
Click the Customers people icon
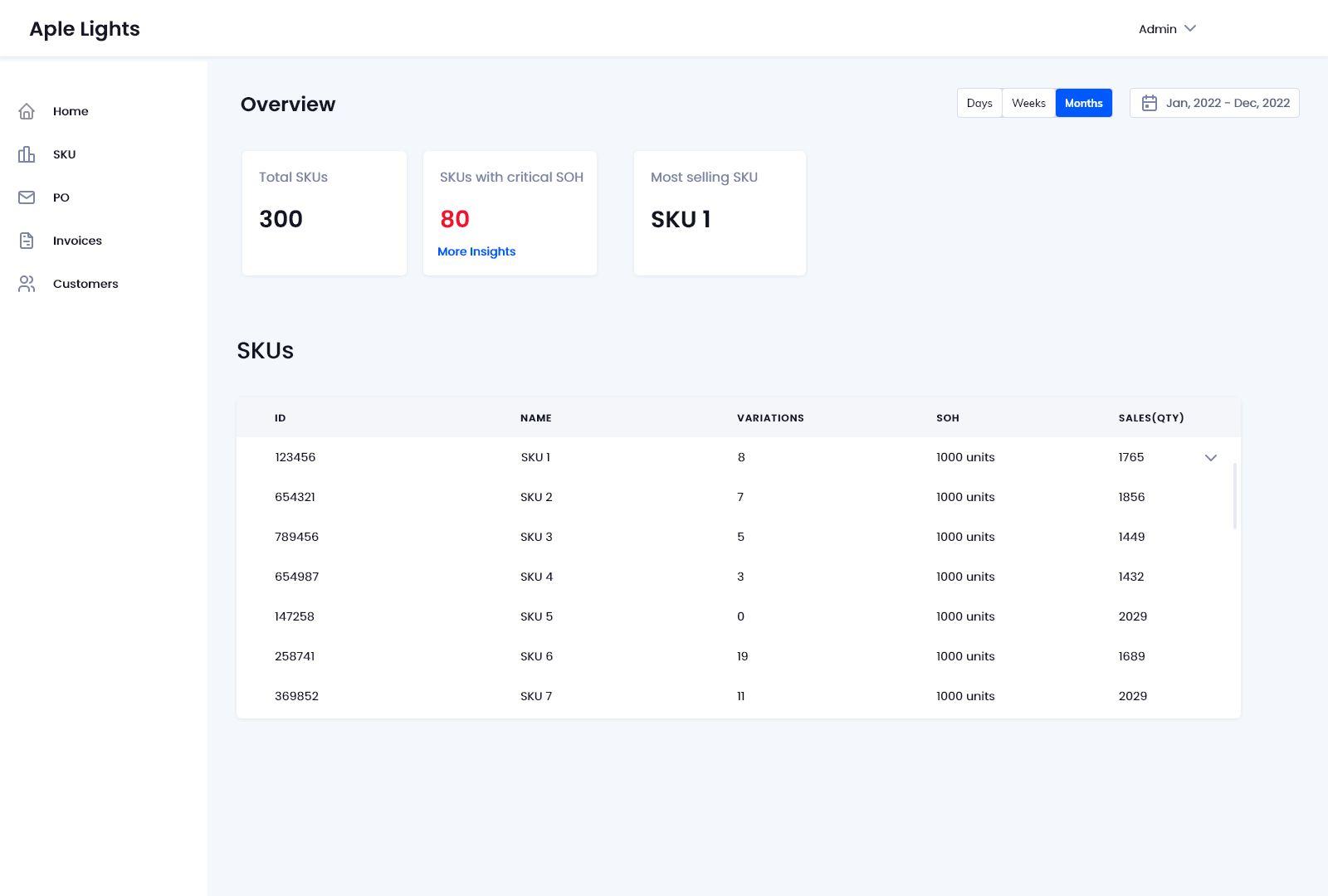click(27, 284)
